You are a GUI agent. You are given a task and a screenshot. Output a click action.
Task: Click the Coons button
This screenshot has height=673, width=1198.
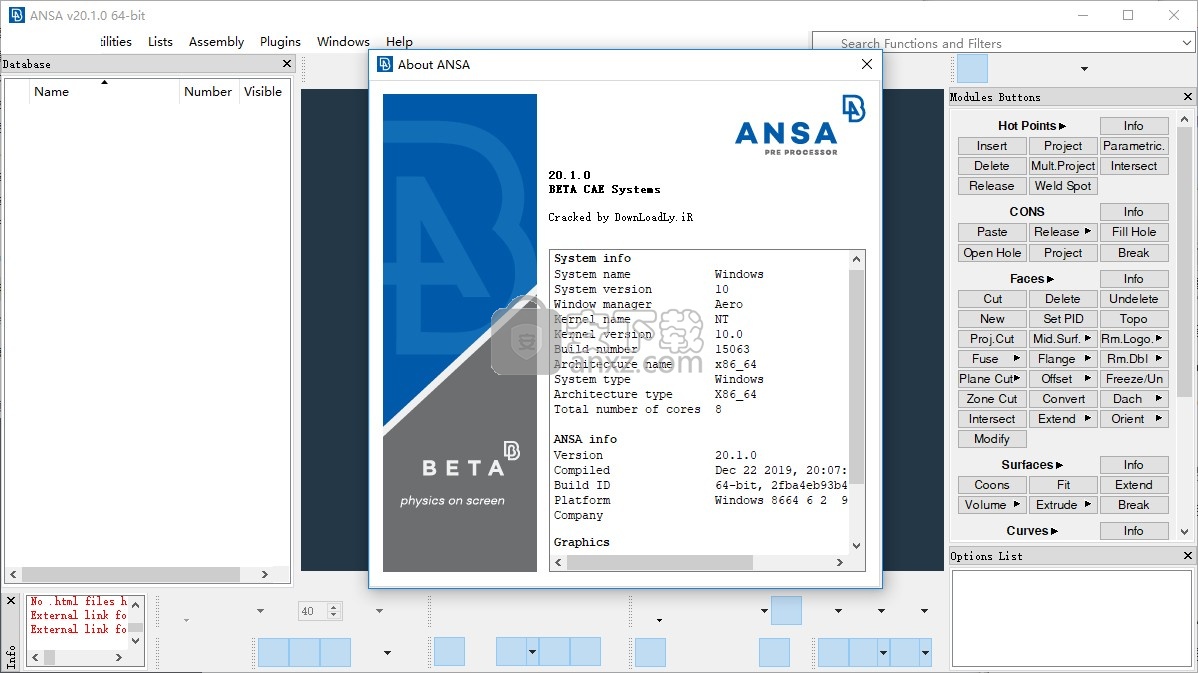(992, 484)
